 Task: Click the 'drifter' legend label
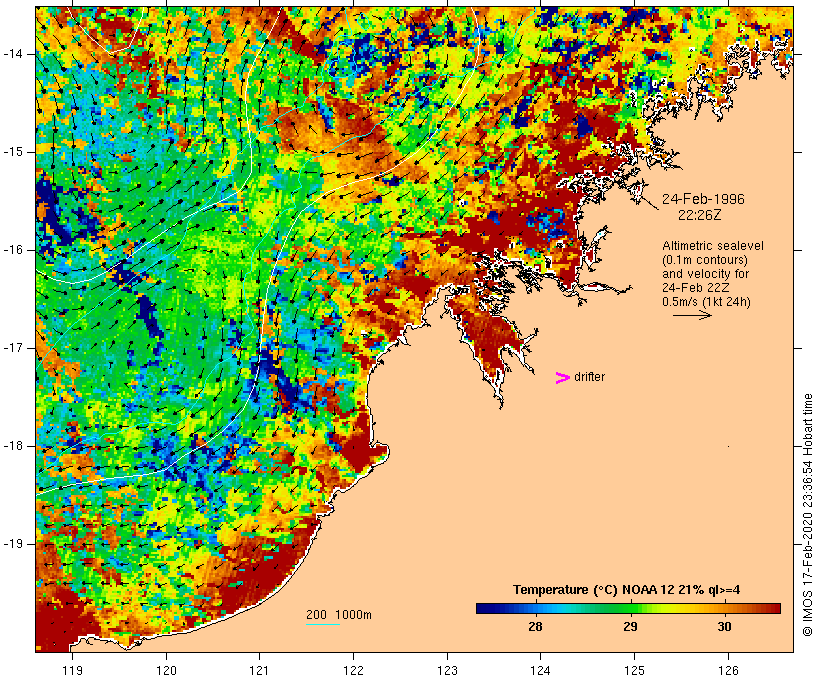589,377
